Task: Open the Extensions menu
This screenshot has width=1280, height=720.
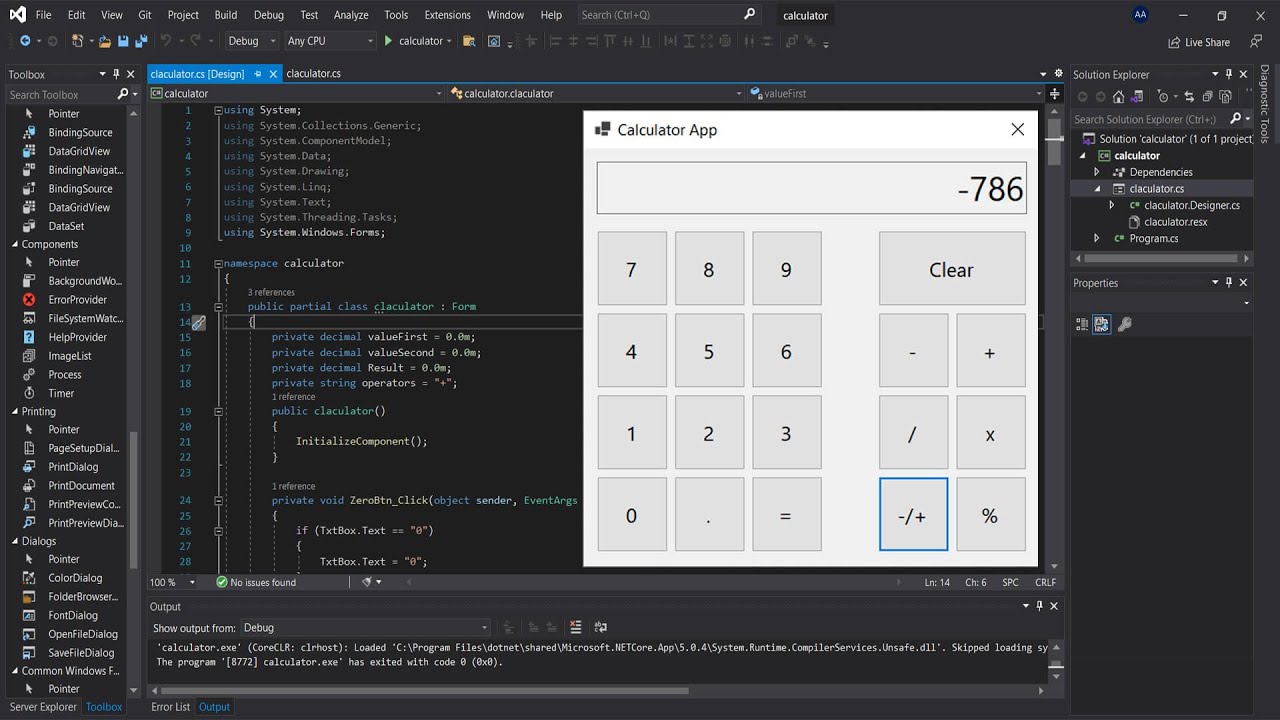Action: [x=447, y=15]
